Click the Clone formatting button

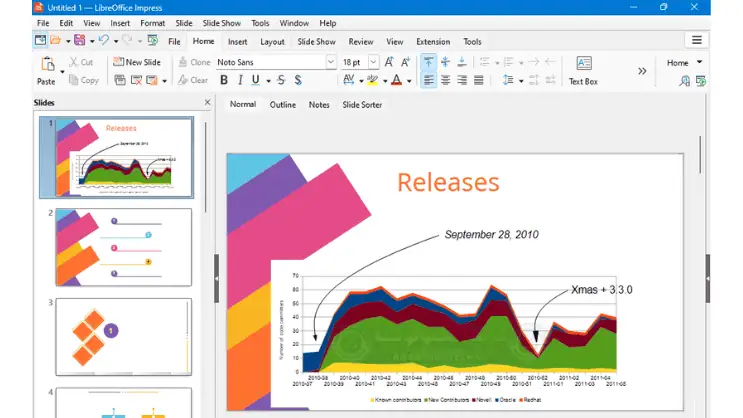click(194, 62)
